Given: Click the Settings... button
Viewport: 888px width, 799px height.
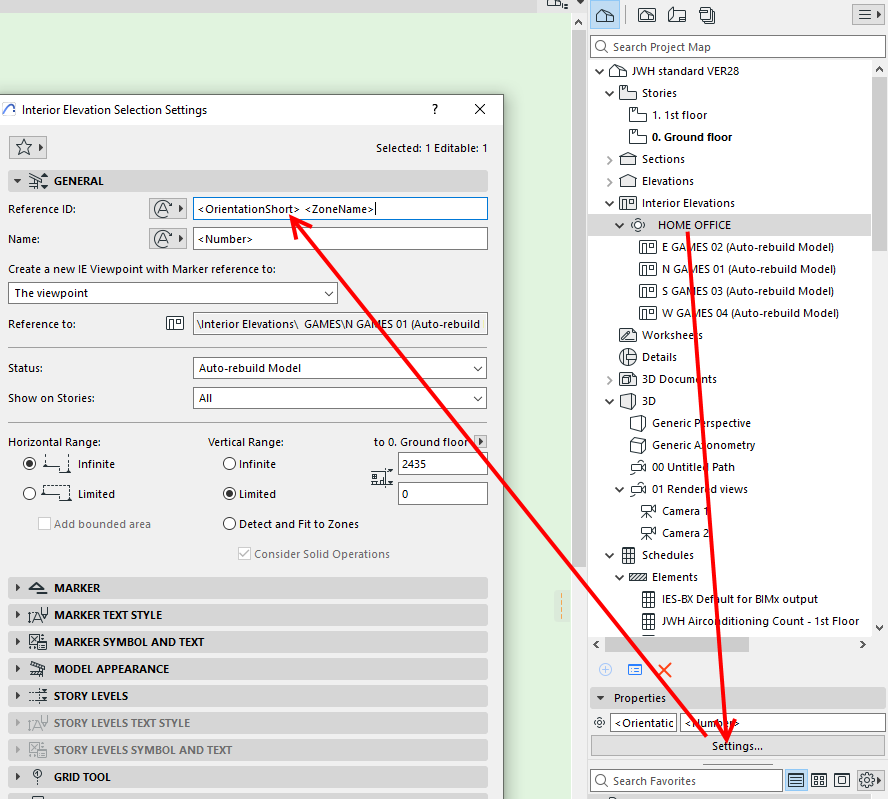Looking at the screenshot, I should pyautogui.click(x=737, y=746).
